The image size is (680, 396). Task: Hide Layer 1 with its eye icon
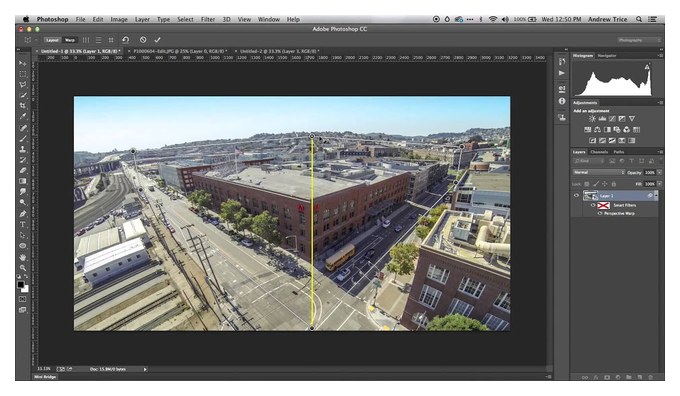(576, 196)
